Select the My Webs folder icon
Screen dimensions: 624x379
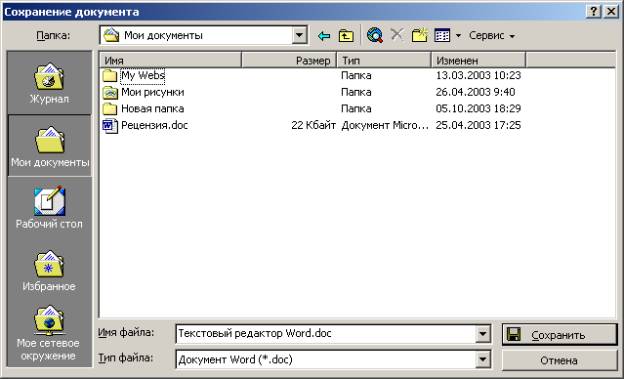tap(109, 75)
